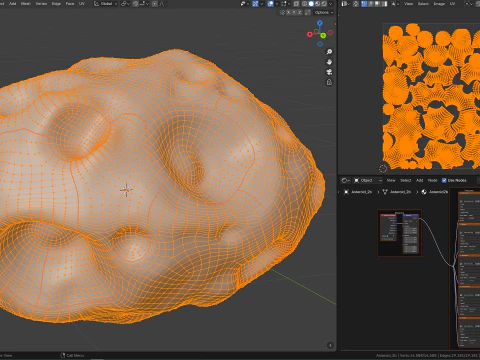Viewport: 480px width, 360px height.
Task: Open the Vertex menu
Action: coord(41,4)
